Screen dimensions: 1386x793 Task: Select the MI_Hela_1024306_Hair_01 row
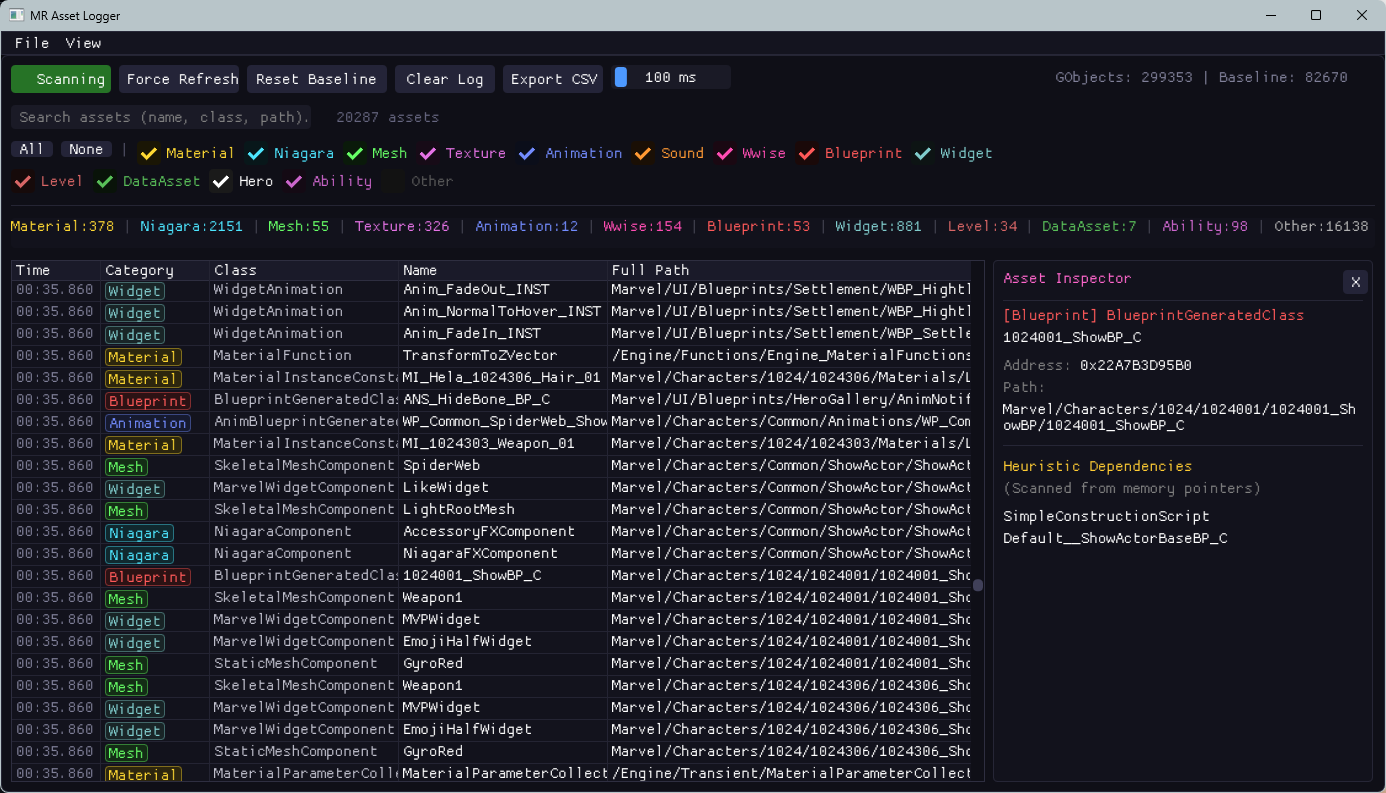click(491, 377)
